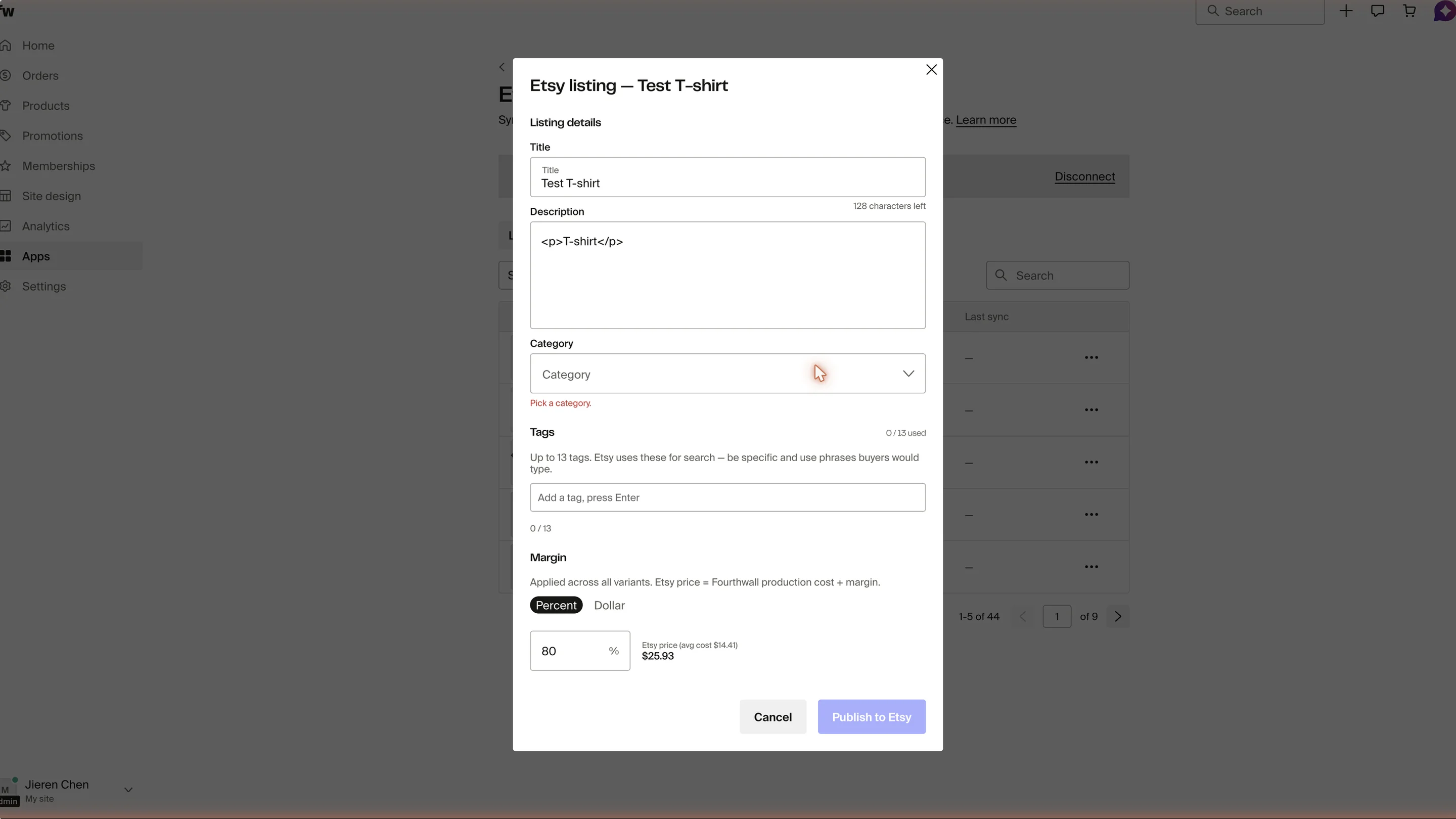1456x819 pixels.
Task: Expand the Category dropdown
Action: (x=727, y=374)
